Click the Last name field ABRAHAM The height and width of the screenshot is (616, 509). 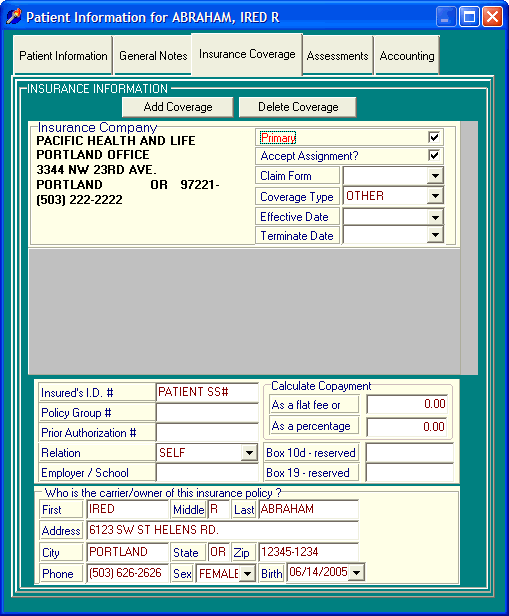coord(308,509)
